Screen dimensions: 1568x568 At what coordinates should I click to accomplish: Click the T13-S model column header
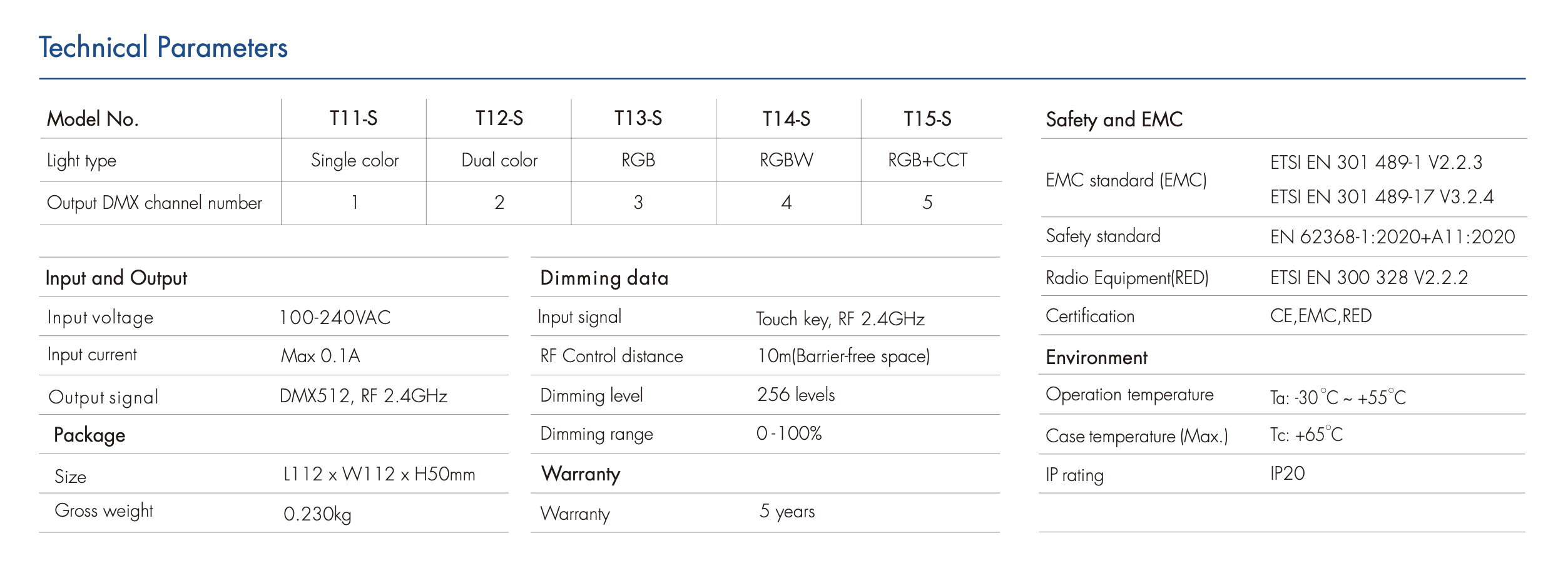click(638, 119)
